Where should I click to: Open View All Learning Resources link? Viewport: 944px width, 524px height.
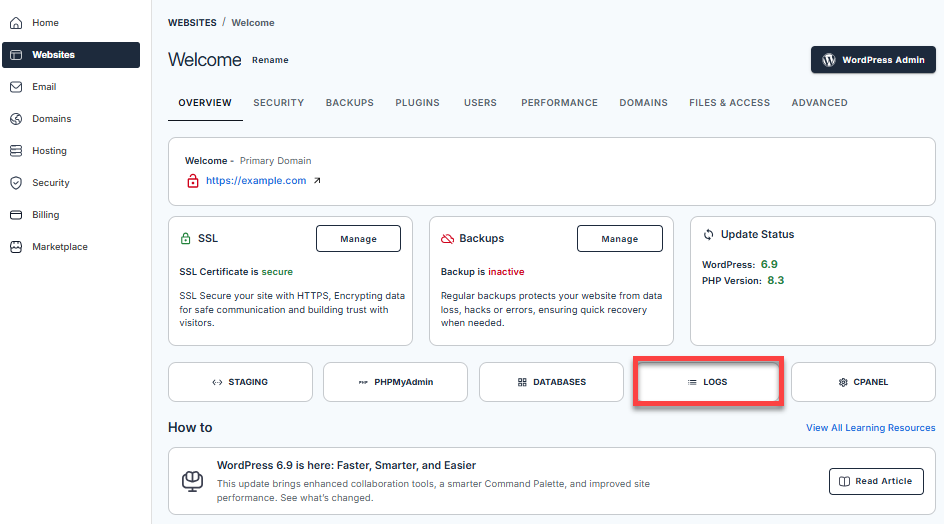(870, 428)
